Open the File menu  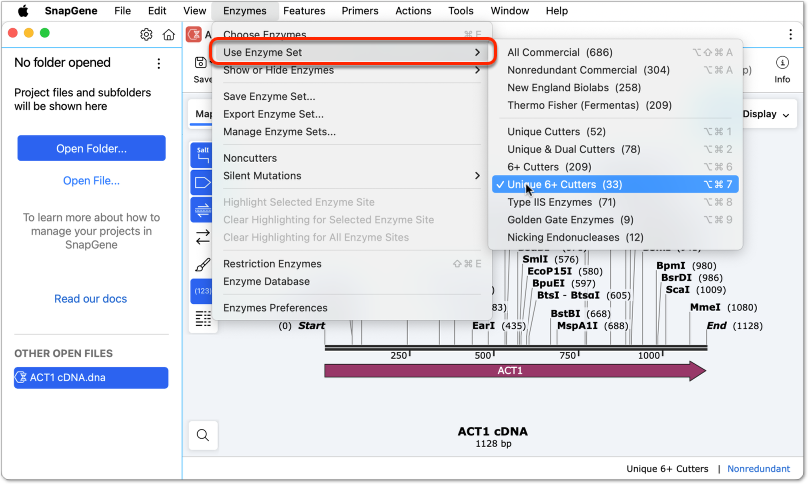123,11
